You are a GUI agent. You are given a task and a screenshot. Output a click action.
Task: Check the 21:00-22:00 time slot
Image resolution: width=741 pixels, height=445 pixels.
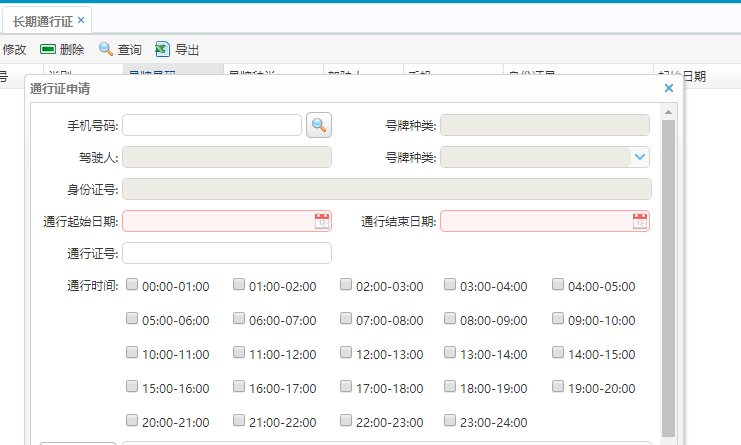239,420
